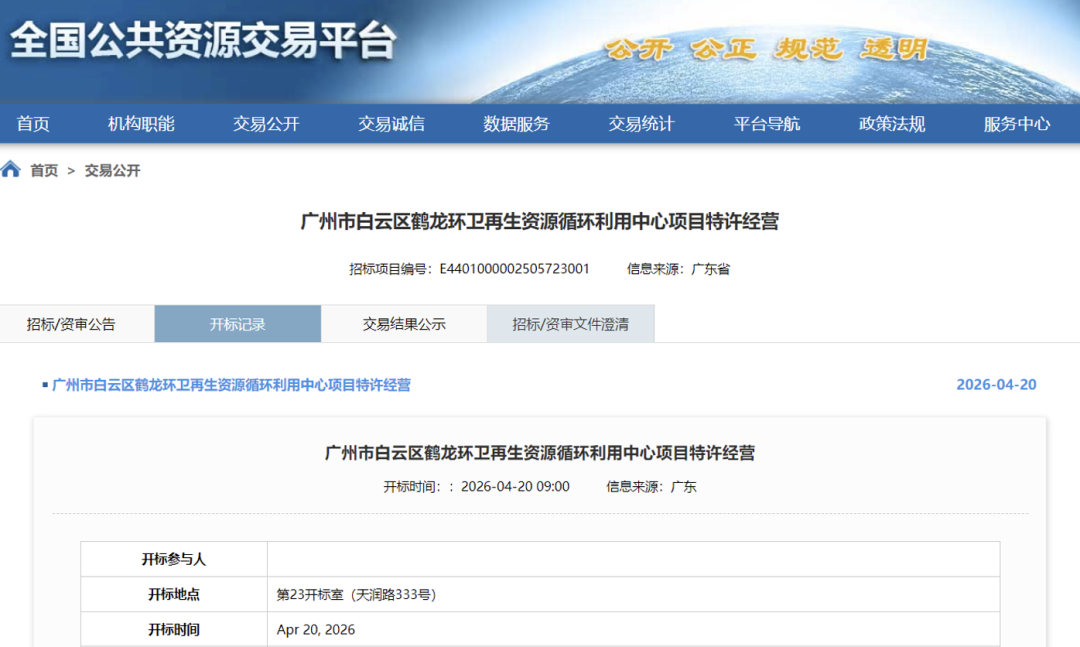The width and height of the screenshot is (1080, 647).
Task: Open the 数据服务 navigation menu
Action: (516, 124)
